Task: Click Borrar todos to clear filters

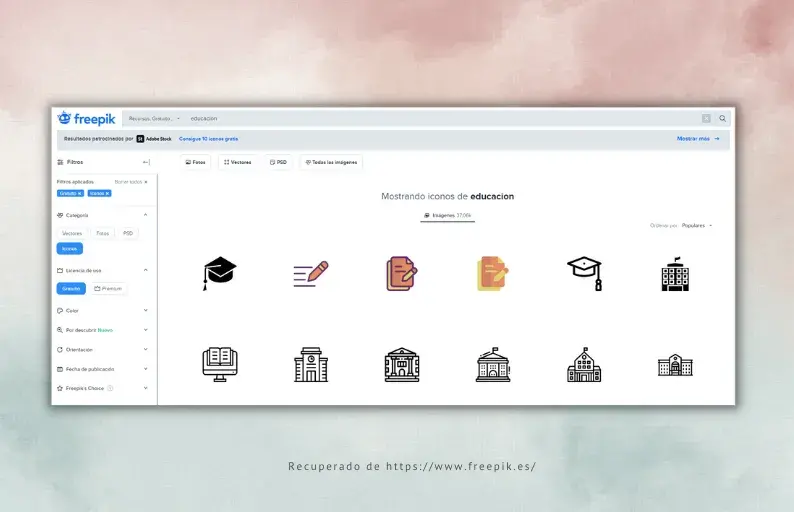Action: [131, 182]
